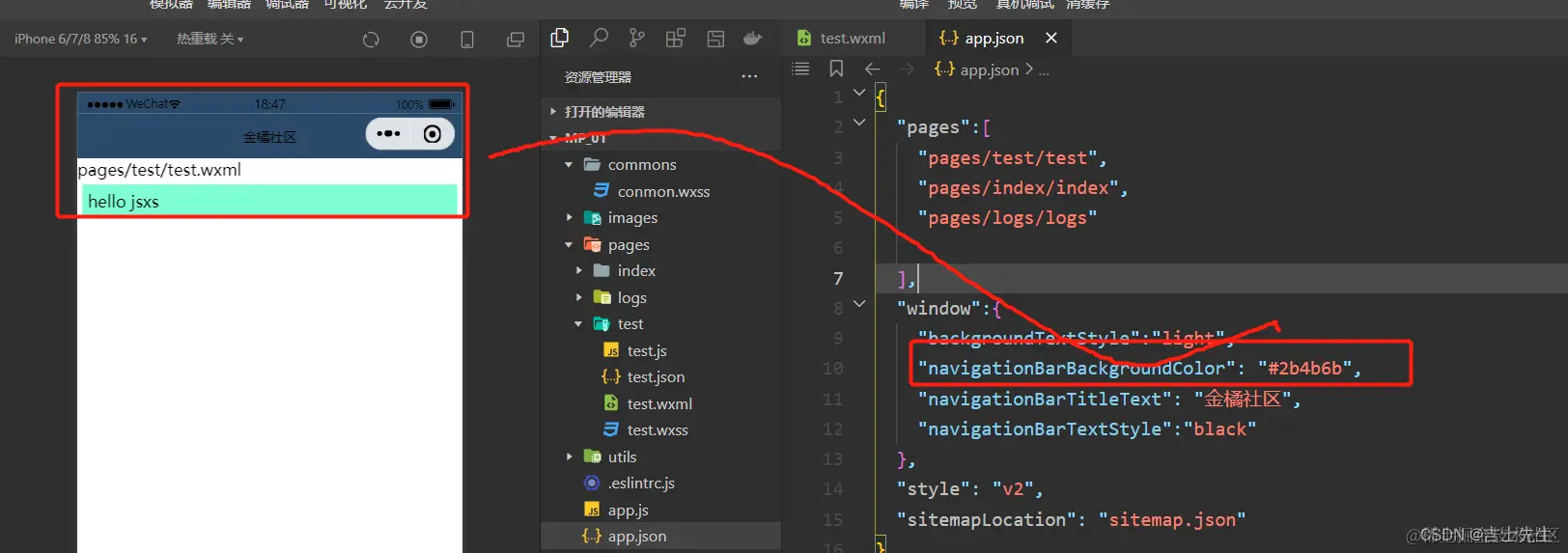Click the navigationBarTextStyle "black" value
This screenshot has height=553, width=1568.
[x=1220, y=429]
